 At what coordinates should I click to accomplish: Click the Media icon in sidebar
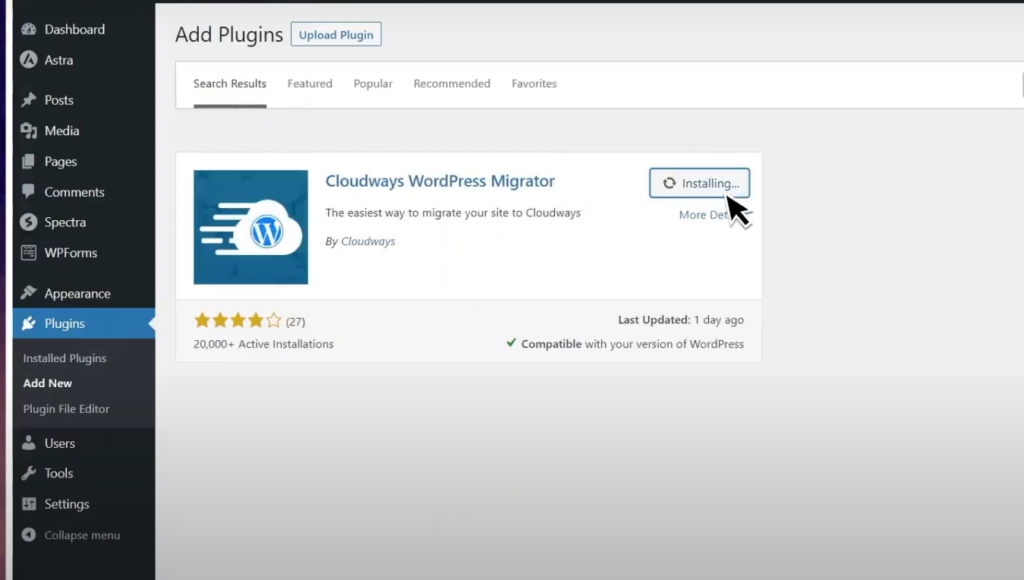(x=29, y=131)
